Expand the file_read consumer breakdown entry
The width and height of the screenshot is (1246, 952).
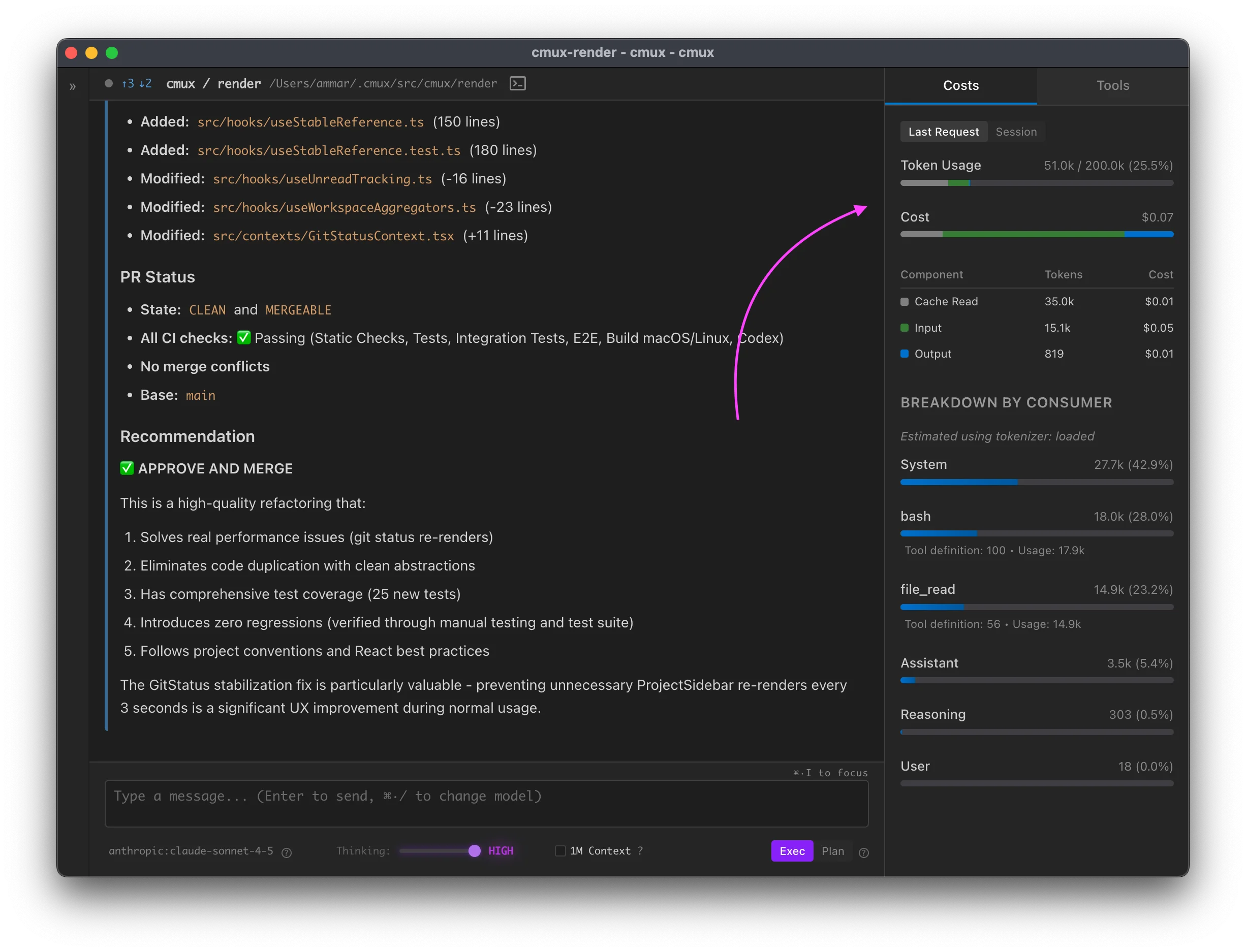click(x=928, y=589)
